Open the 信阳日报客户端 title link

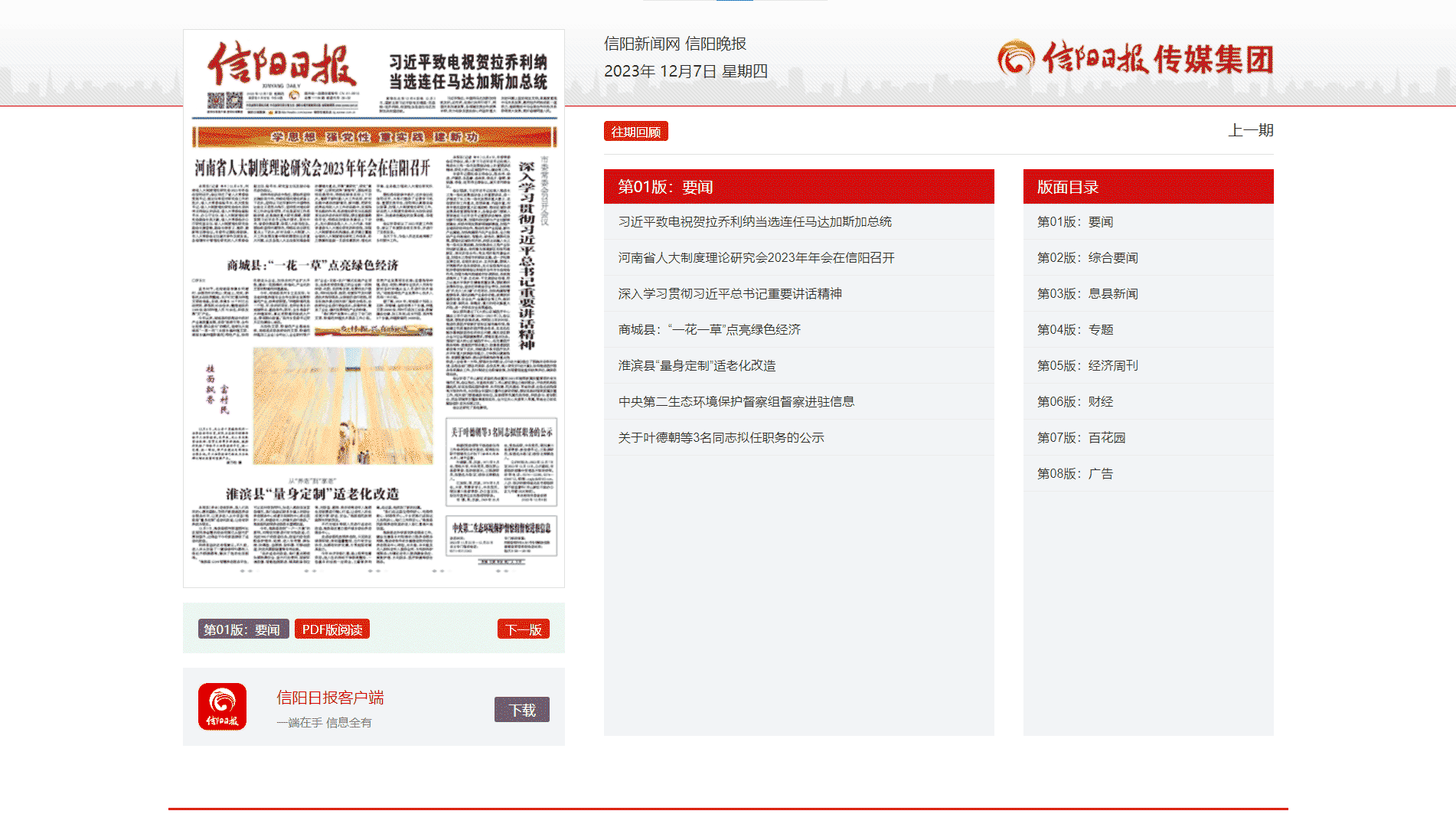click(330, 698)
